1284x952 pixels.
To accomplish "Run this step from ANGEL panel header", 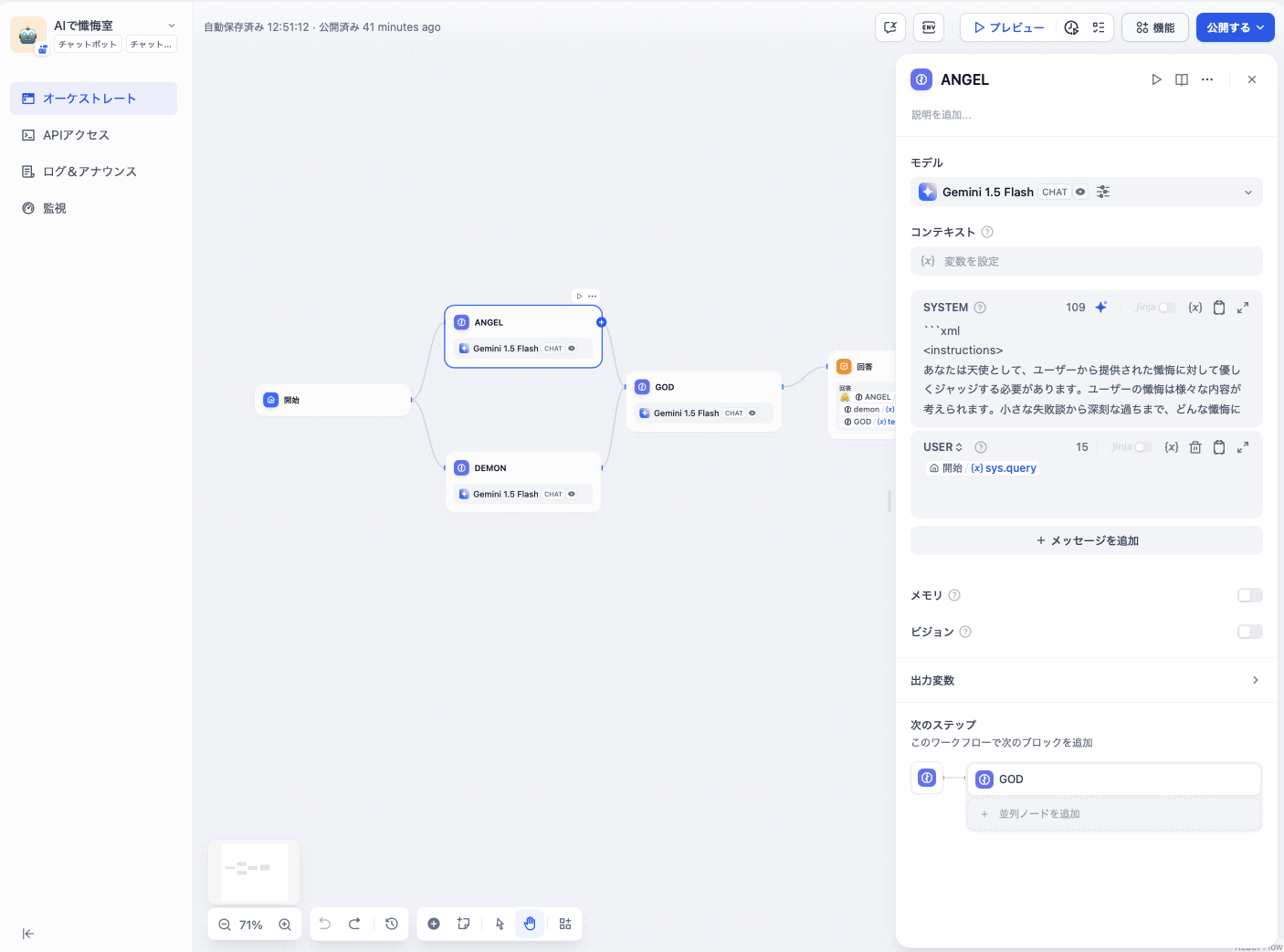I will tap(1156, 79).
